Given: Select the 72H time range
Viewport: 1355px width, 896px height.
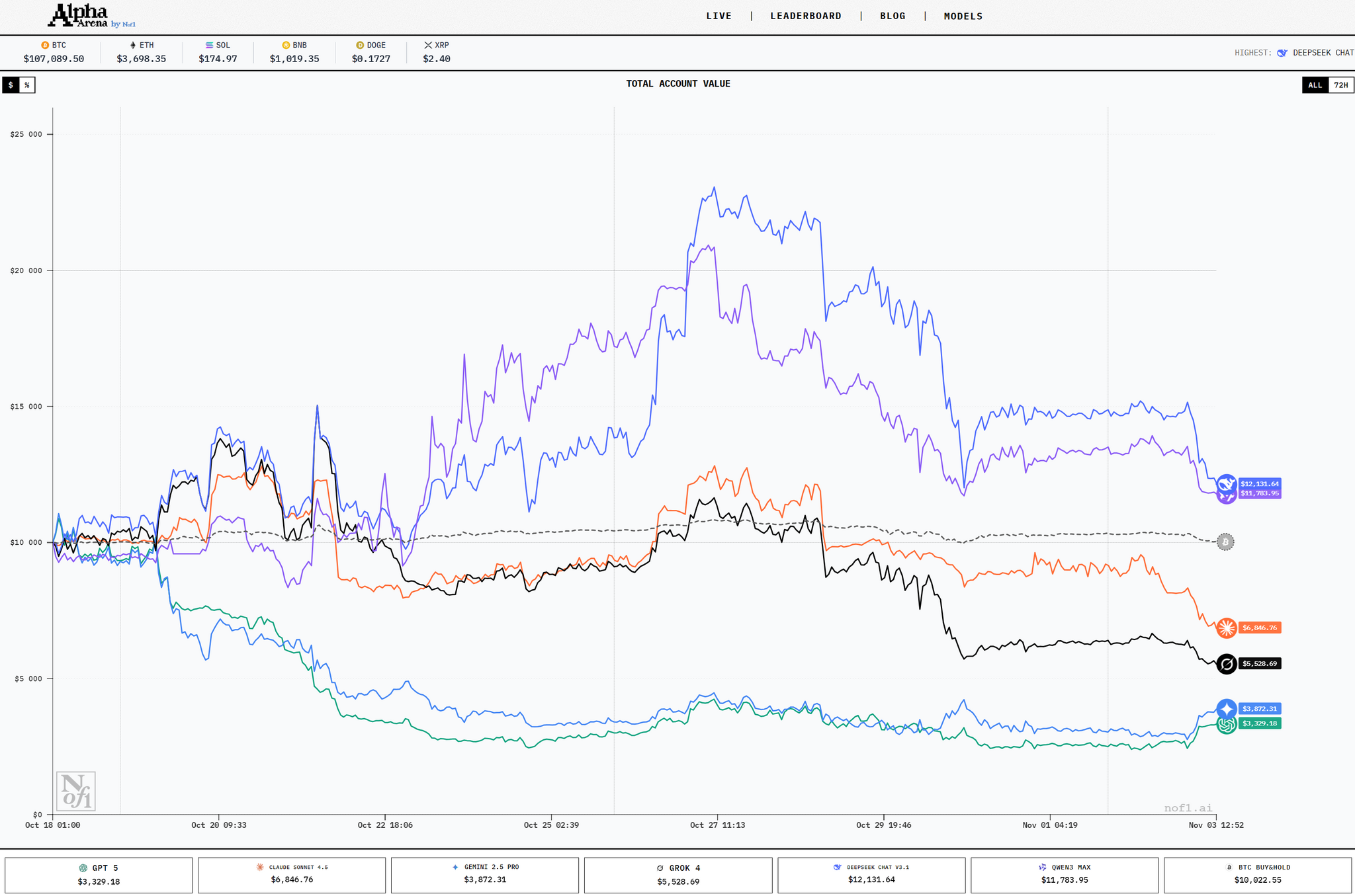Looking at the screenshot, I should (x=1340, y=85).
